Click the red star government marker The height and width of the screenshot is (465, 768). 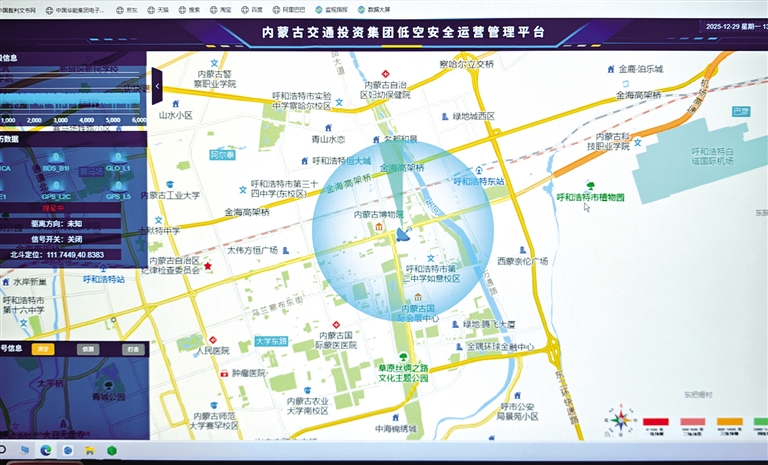(x=208, y=266)
